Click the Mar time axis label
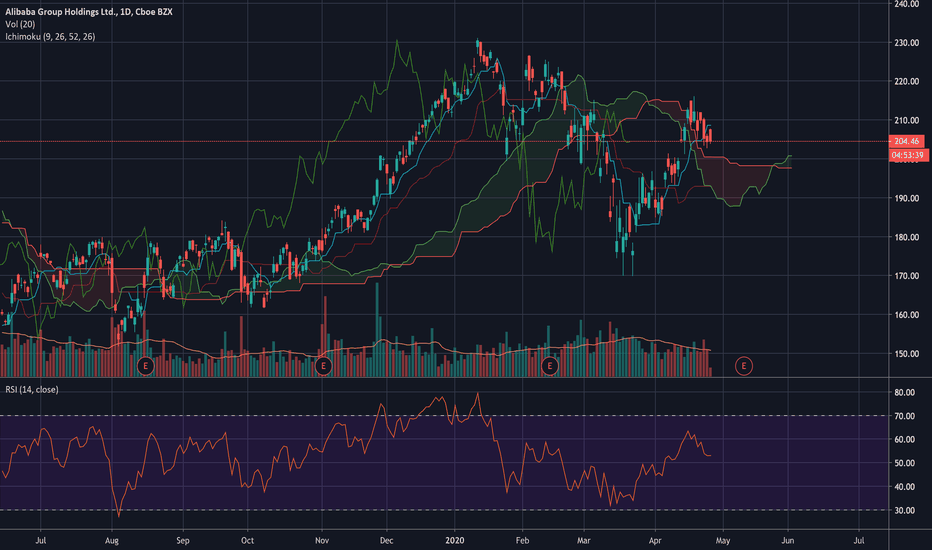 [x=584, y=540]
